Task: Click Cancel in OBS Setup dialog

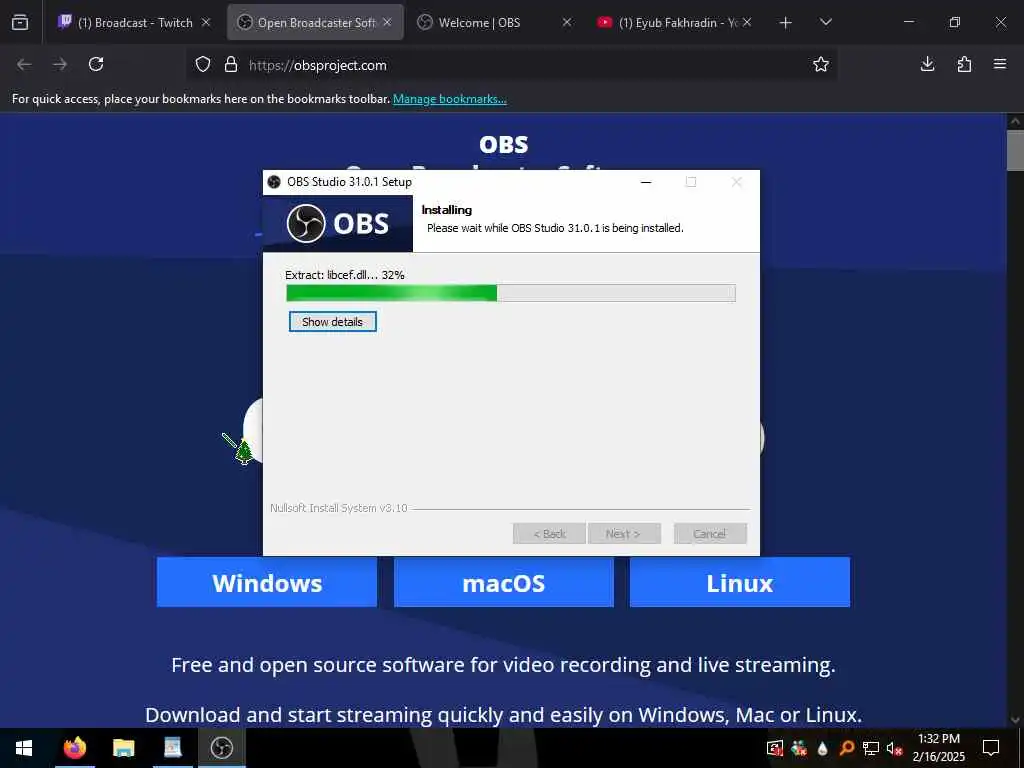Action: click(709, 534)
